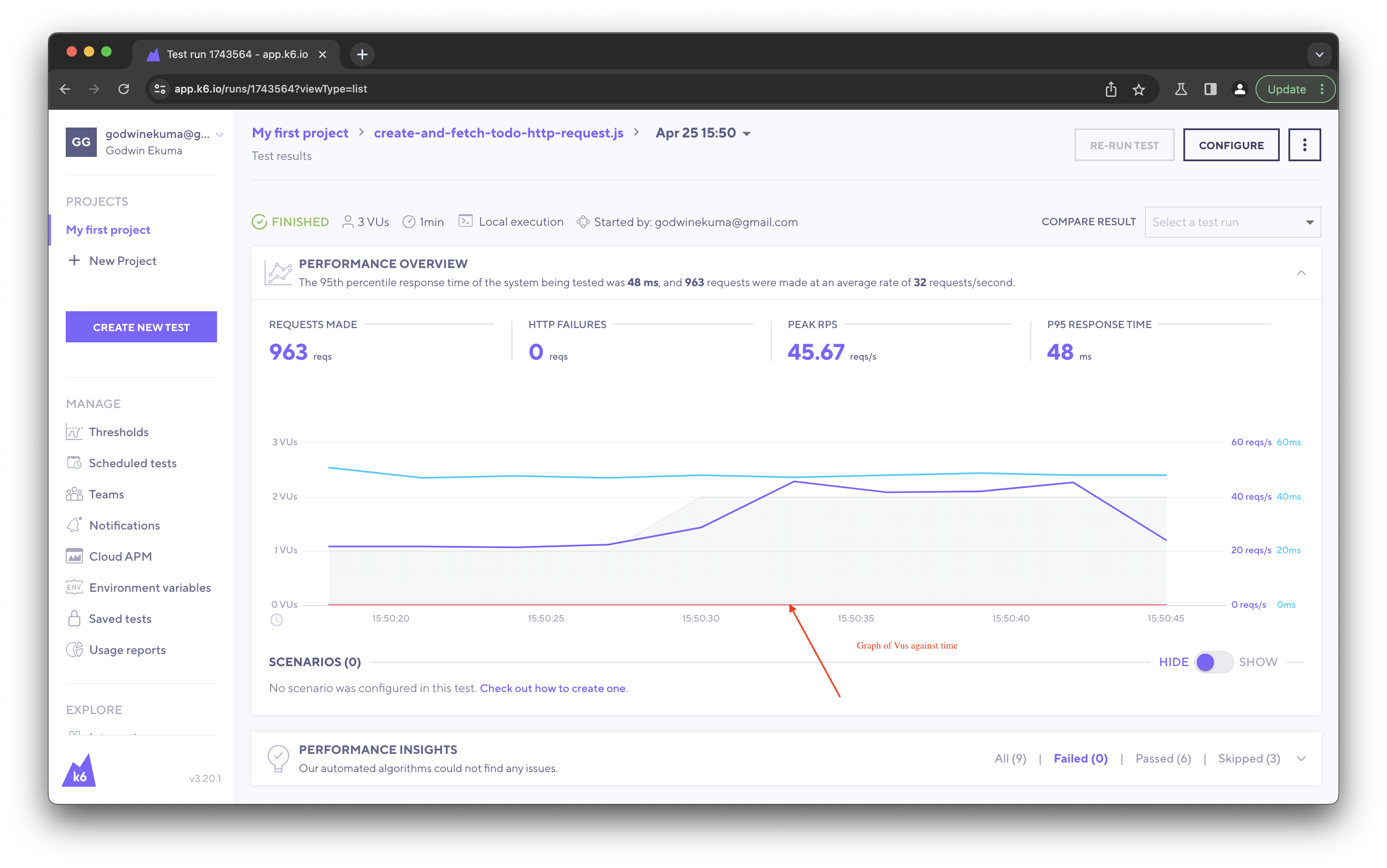Follow the Check out how to create one link

553,688
